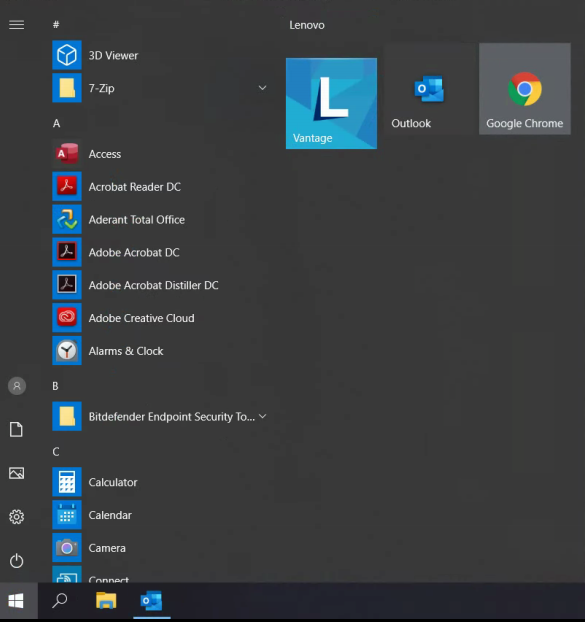Image resolution: width=585 pixels, height=622 pixels.
Task: Select the Access label
Action: tap(105, 154)
